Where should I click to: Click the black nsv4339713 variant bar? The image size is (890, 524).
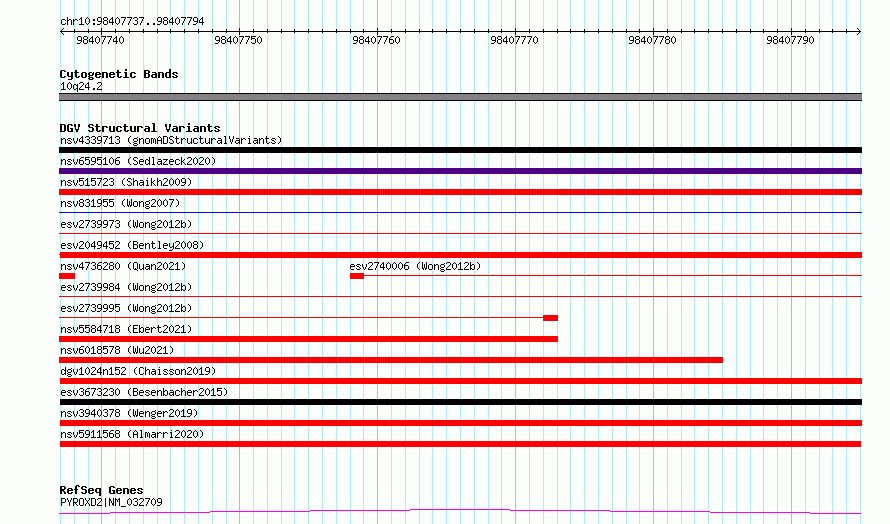pos(460,150)
